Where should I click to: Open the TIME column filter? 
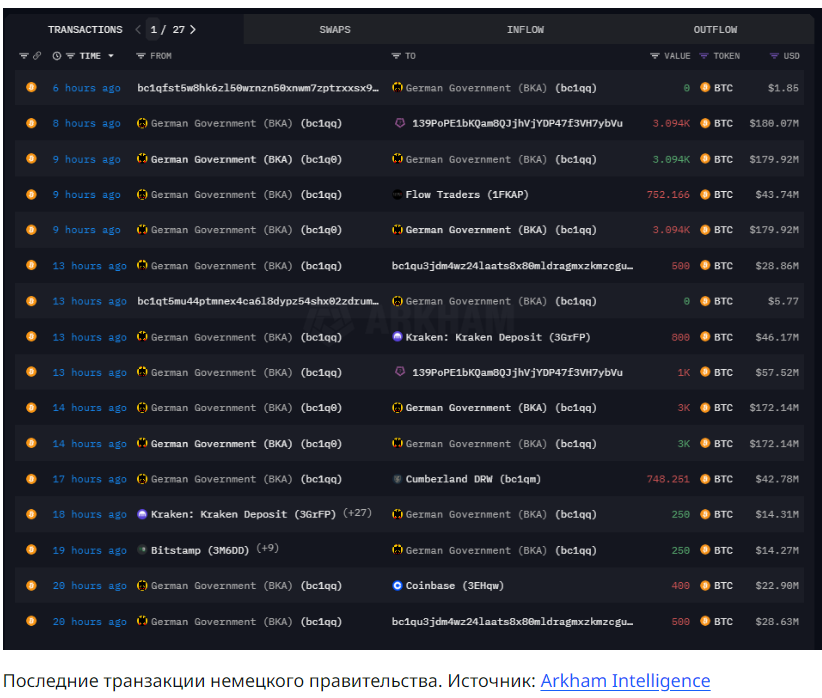pyautogui.click(x=70, y=56)
